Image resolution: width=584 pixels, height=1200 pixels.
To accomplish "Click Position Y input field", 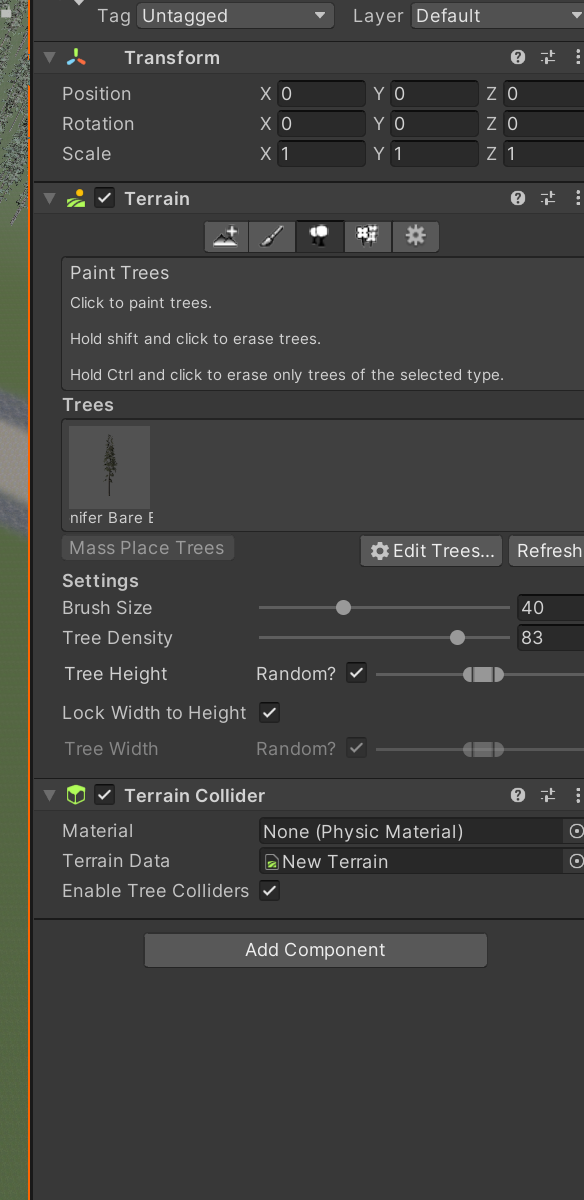I will (434, 94).
